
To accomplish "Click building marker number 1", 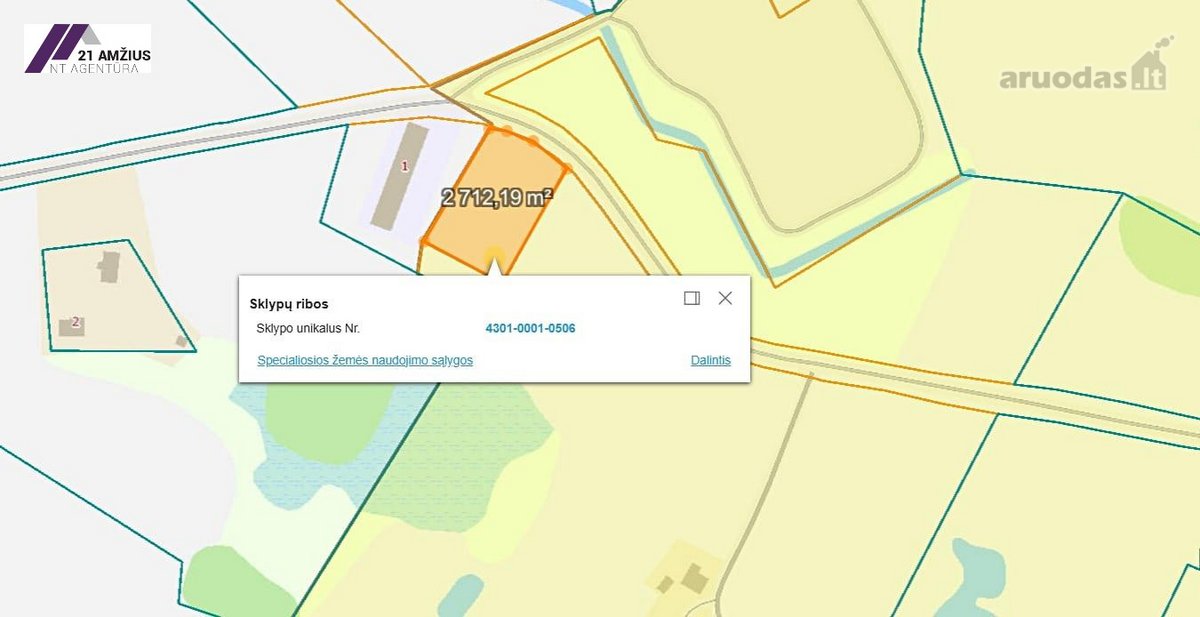I will [x=404, y=166].
